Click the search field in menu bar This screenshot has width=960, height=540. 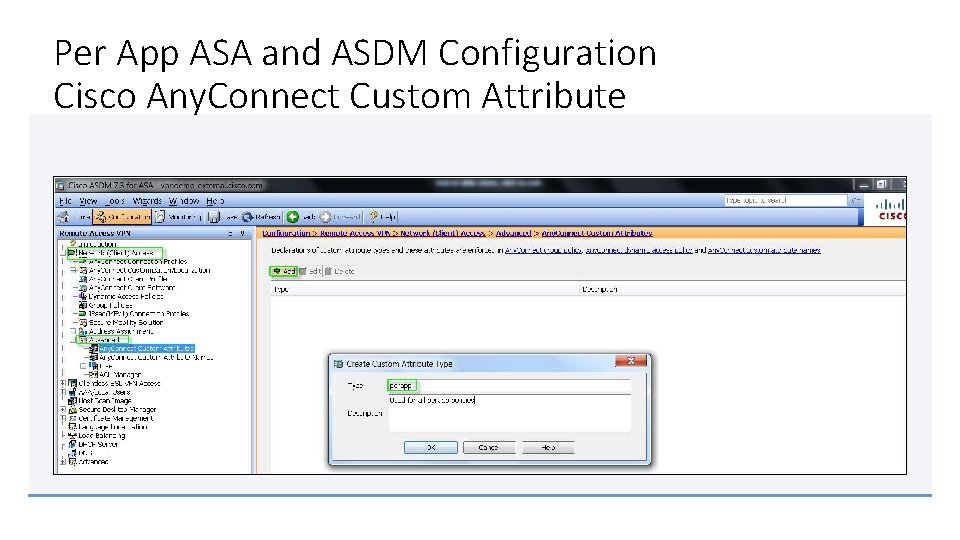(785, 200)
